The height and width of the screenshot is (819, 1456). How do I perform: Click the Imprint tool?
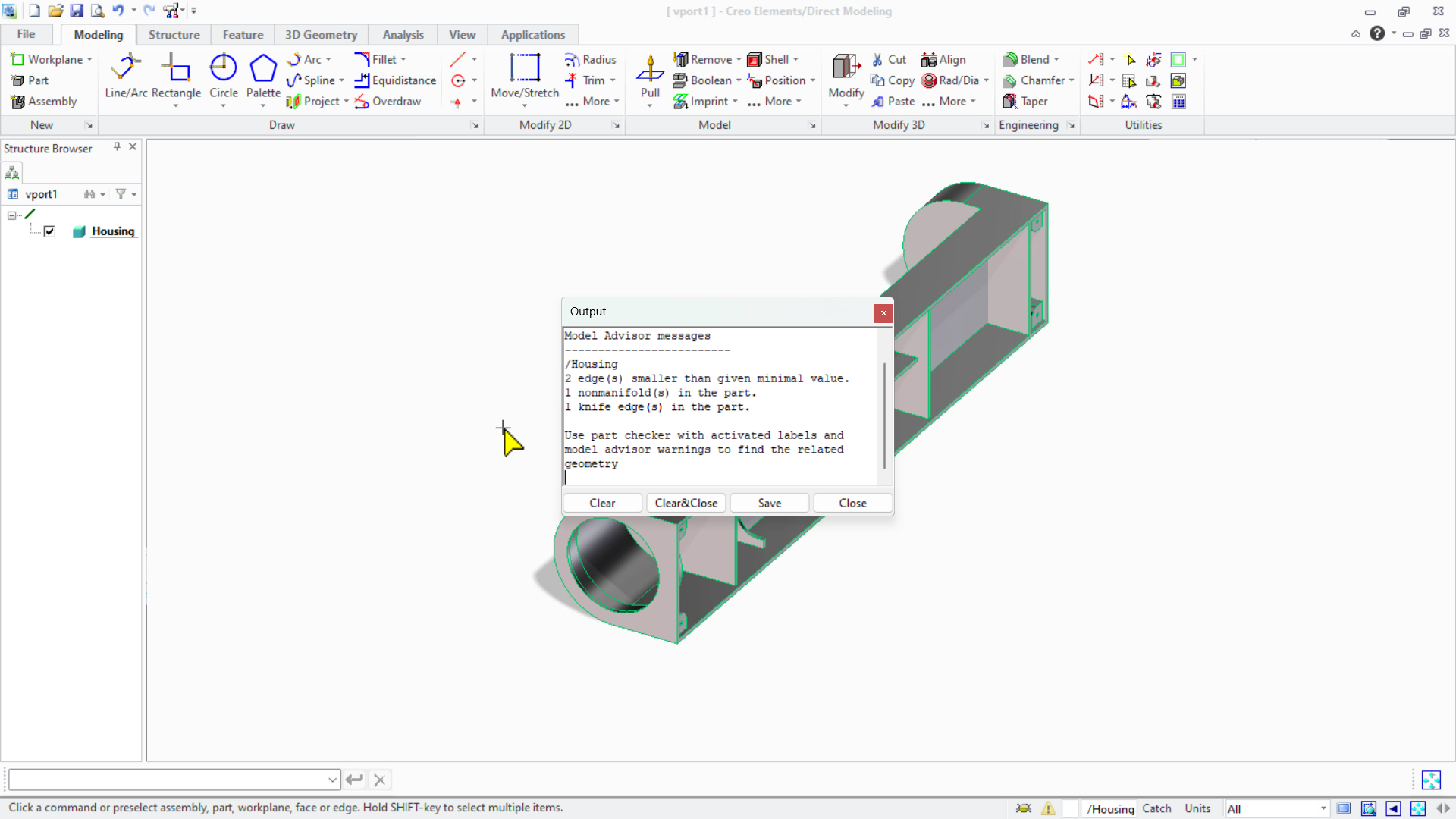click(701, 101)
